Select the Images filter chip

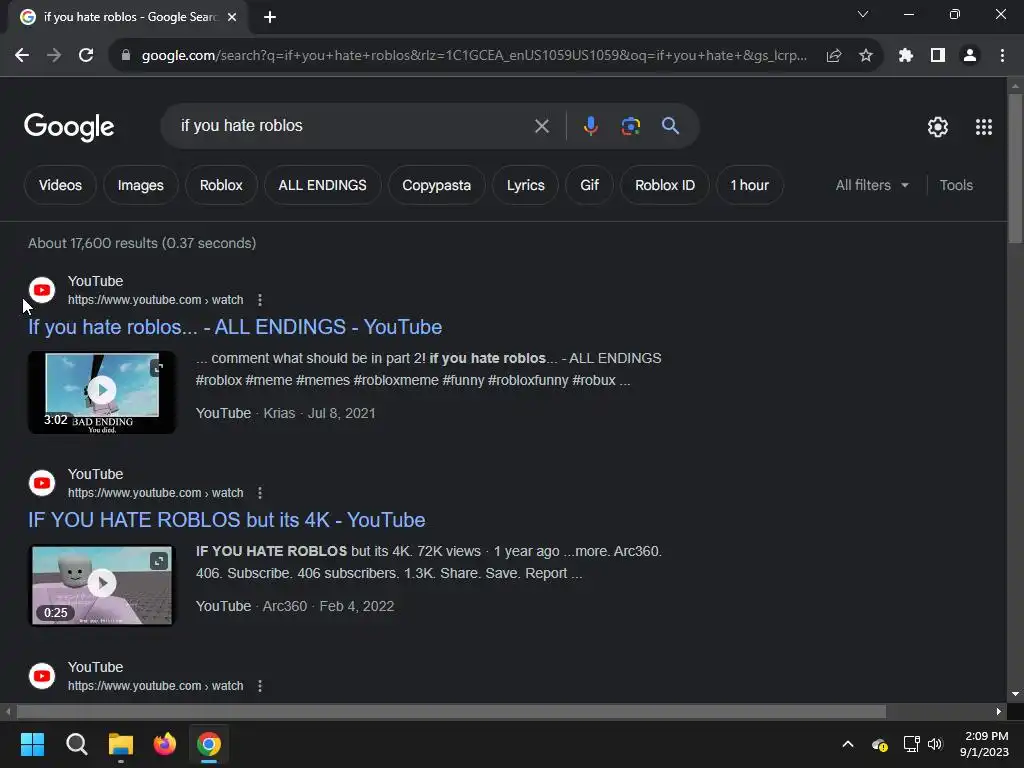pyautogui.click(x=140, y=185)
